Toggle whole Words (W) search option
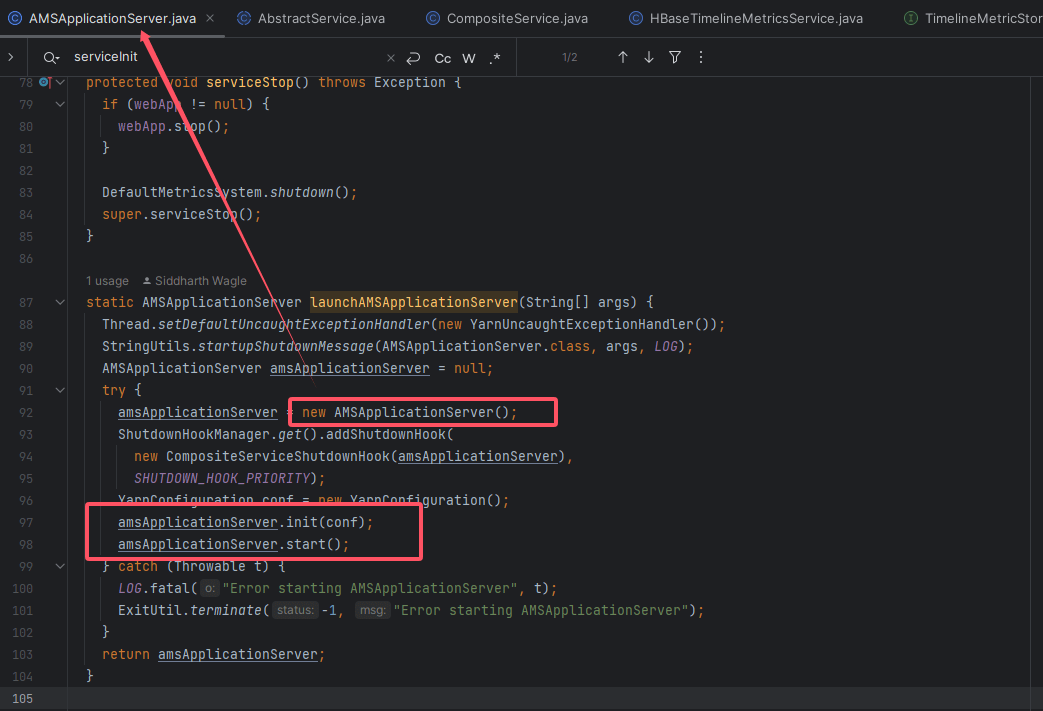Viewport: 1043px width, 711px height. (468, 59)
